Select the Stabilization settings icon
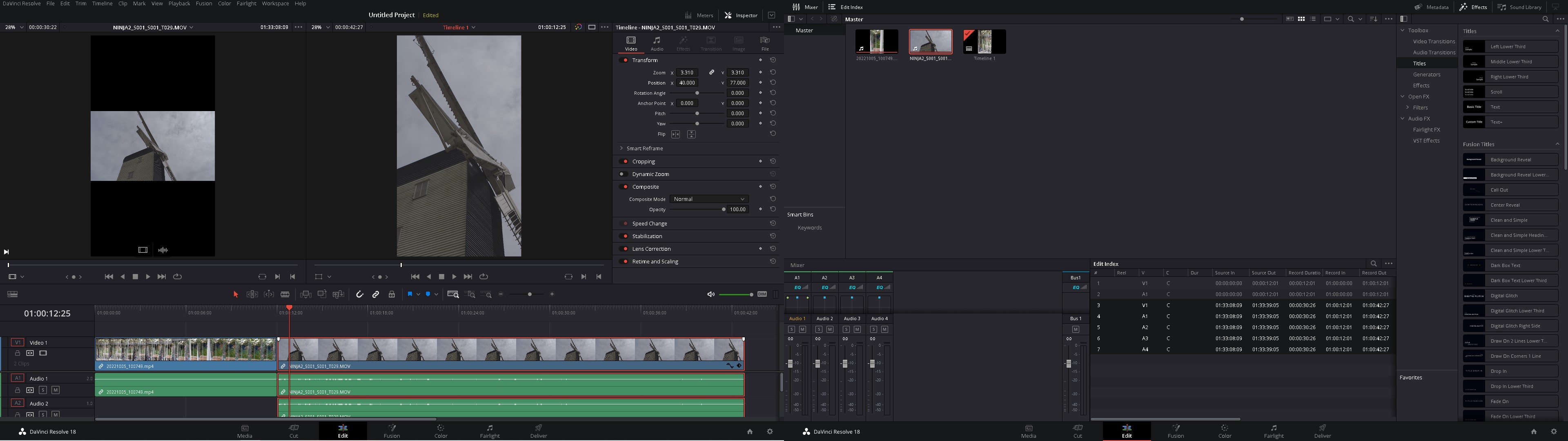Screen dimensions: 1568x441 point(774,236)
